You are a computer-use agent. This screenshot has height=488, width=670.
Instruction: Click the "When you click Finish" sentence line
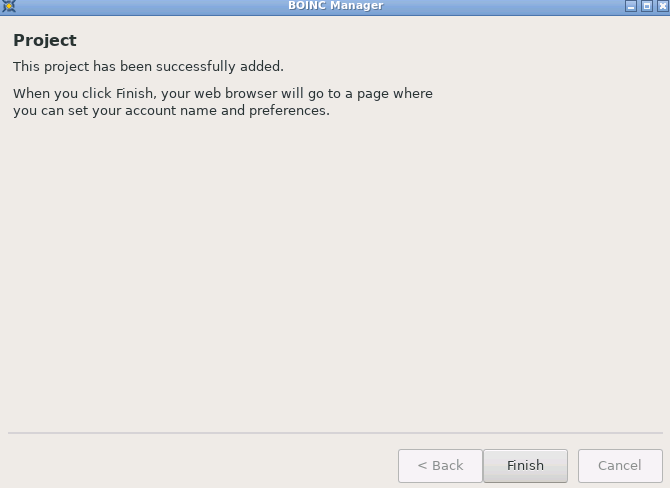(223, 94)
